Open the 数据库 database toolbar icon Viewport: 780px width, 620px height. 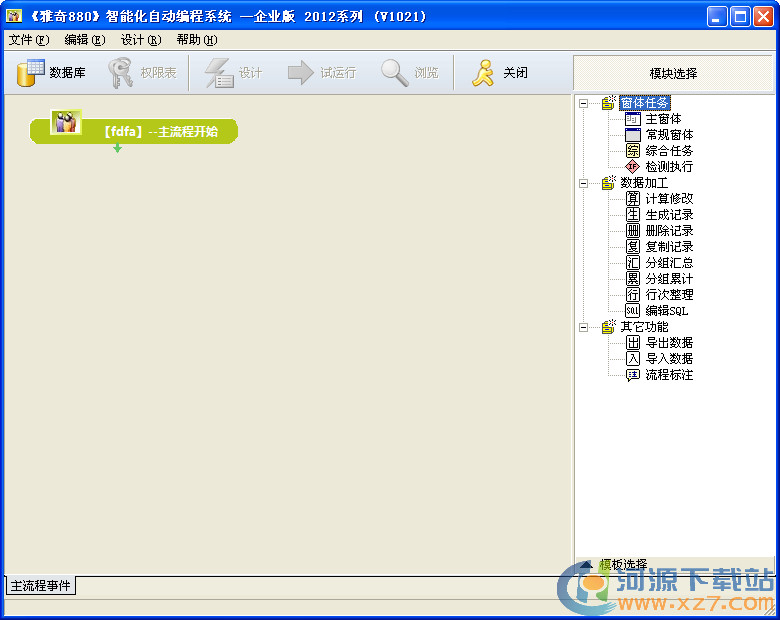pyautogui.click(x=30, y=73)
